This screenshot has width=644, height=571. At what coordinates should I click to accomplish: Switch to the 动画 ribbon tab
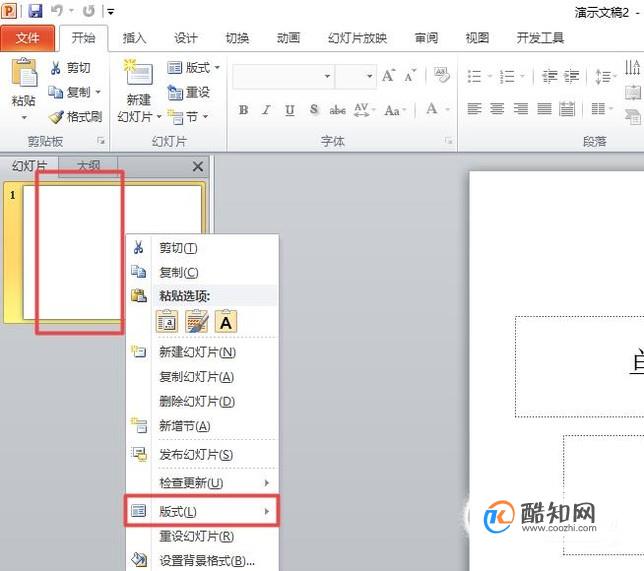pos(288,38)
